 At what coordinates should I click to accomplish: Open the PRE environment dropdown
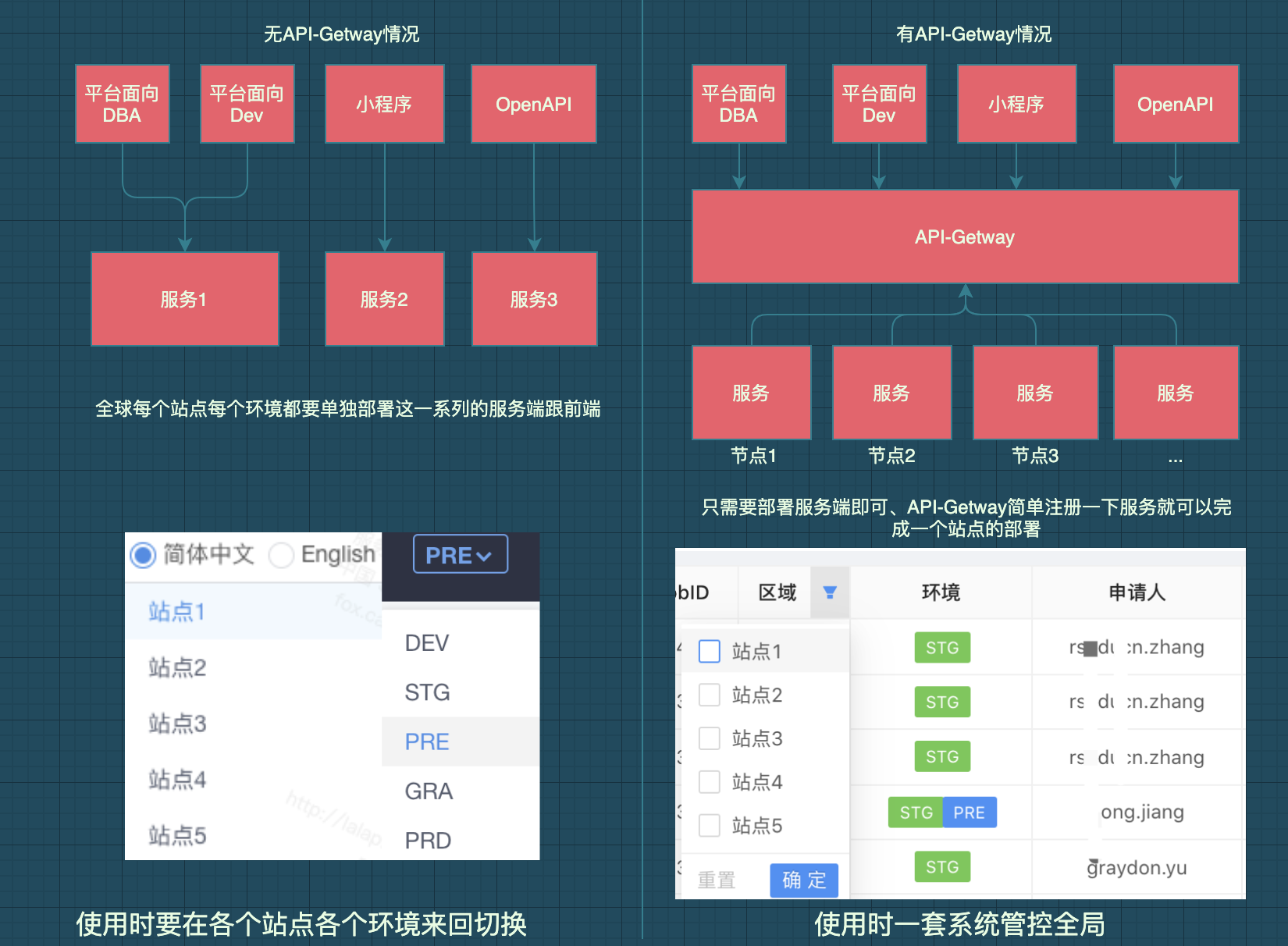click(460, 554)
